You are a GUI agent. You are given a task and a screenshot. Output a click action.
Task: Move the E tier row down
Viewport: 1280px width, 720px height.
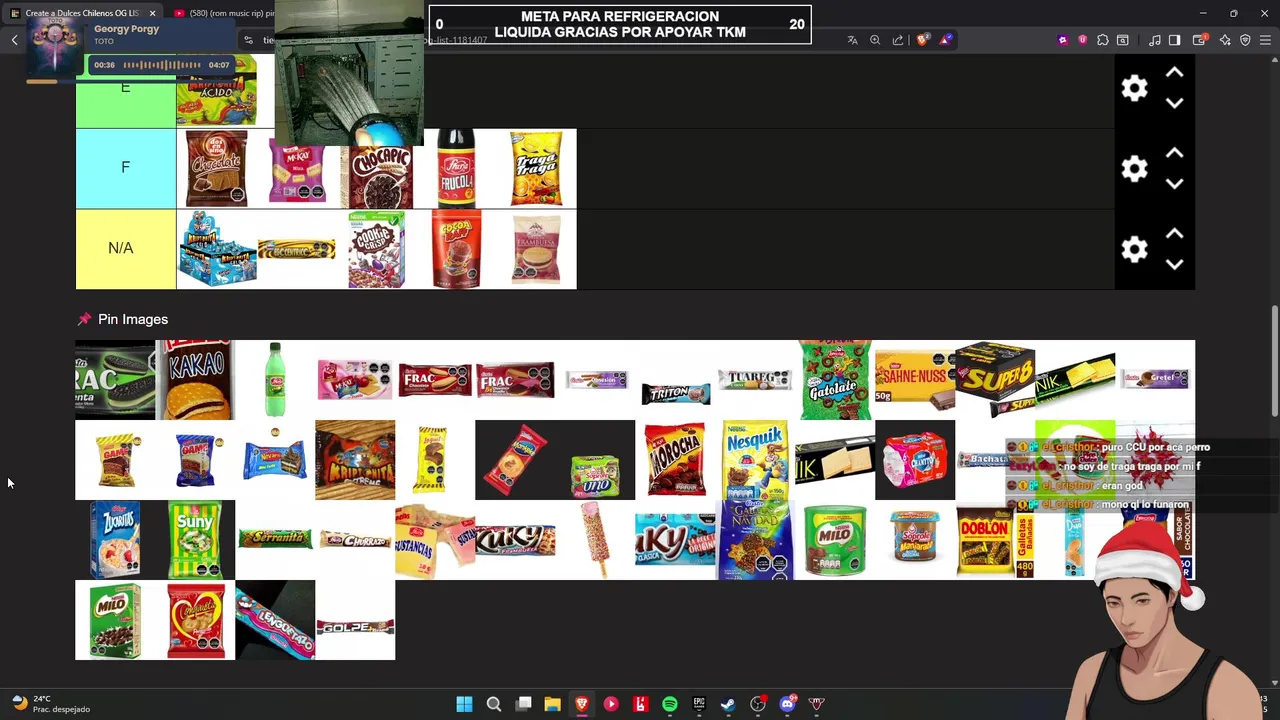(1175, 103)
